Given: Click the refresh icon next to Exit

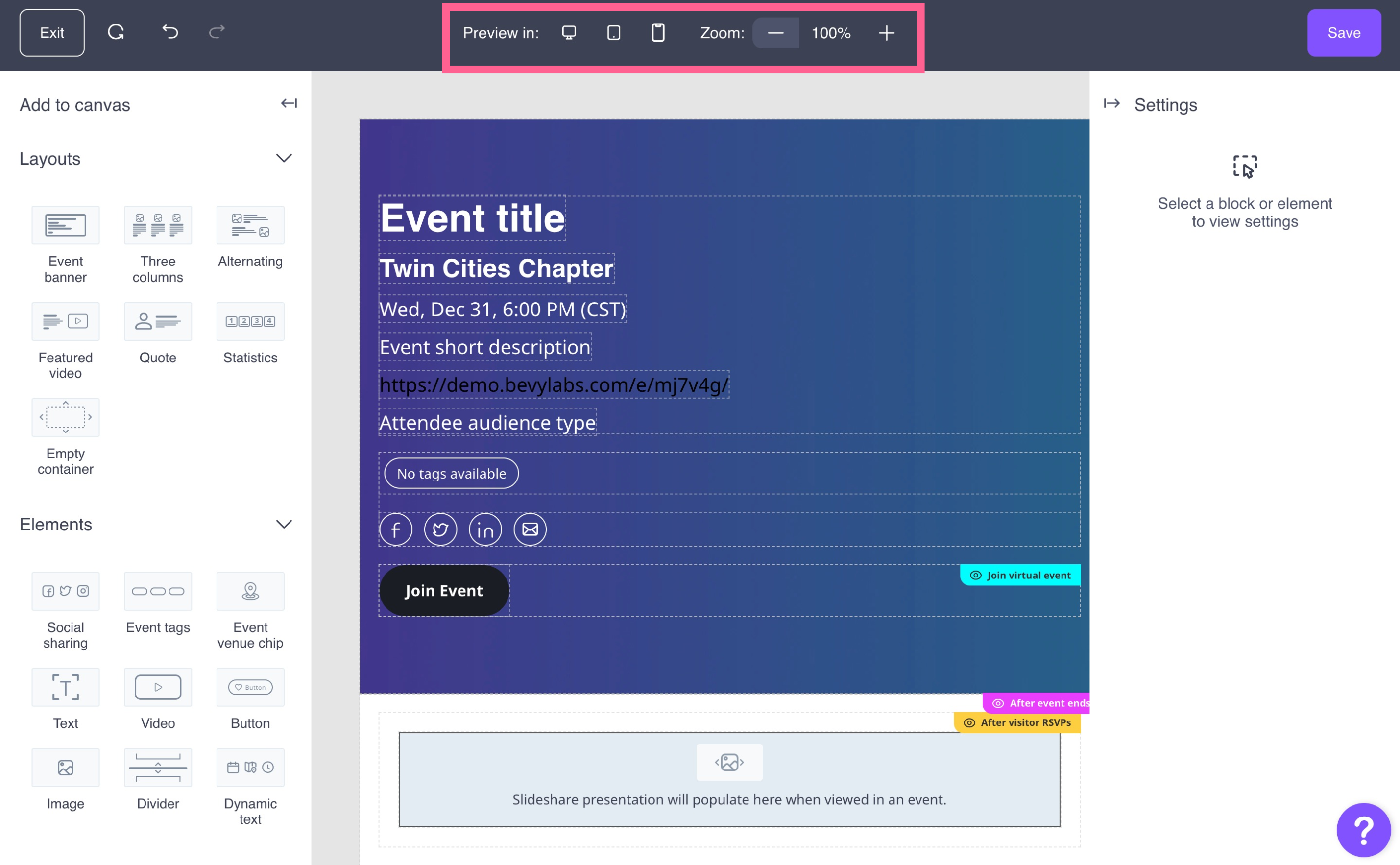Looking at the screenshot, I should tap(116, 32).
